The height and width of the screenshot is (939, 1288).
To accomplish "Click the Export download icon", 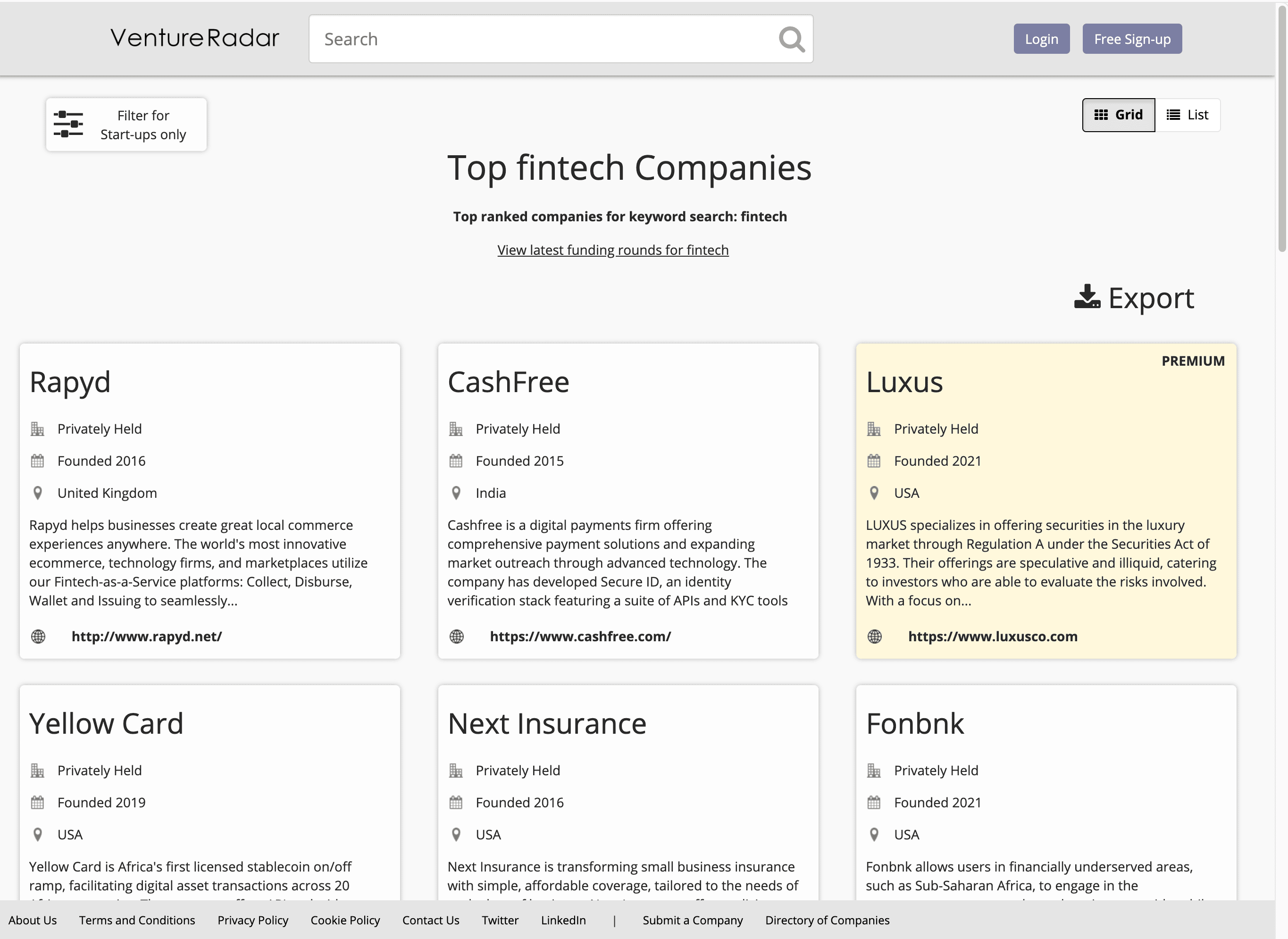I will [x=1087, y=297].
